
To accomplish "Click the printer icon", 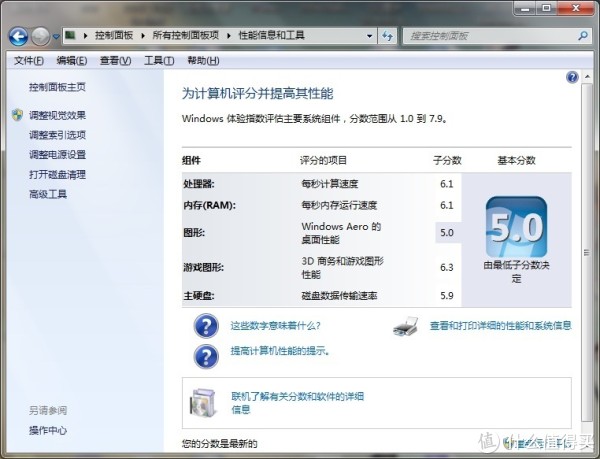I will coord(406,326).
